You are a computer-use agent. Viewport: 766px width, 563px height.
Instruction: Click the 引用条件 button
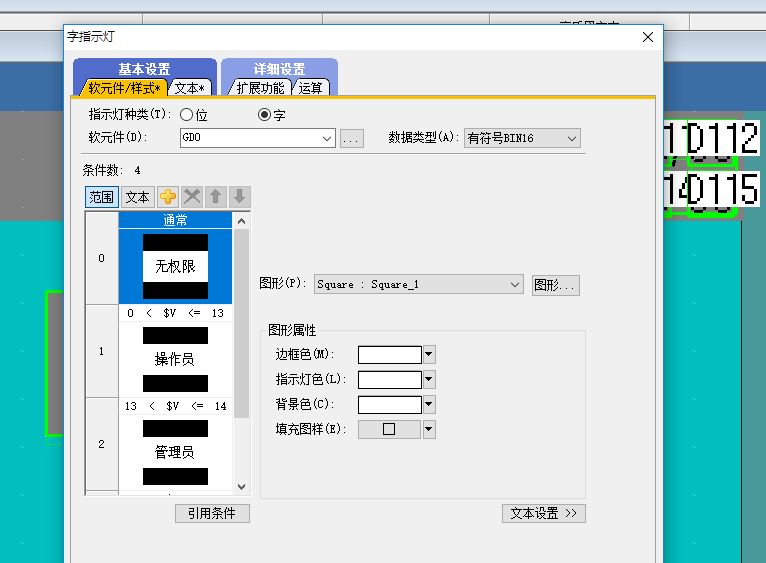pyautogui.click(x=212, y=513)
